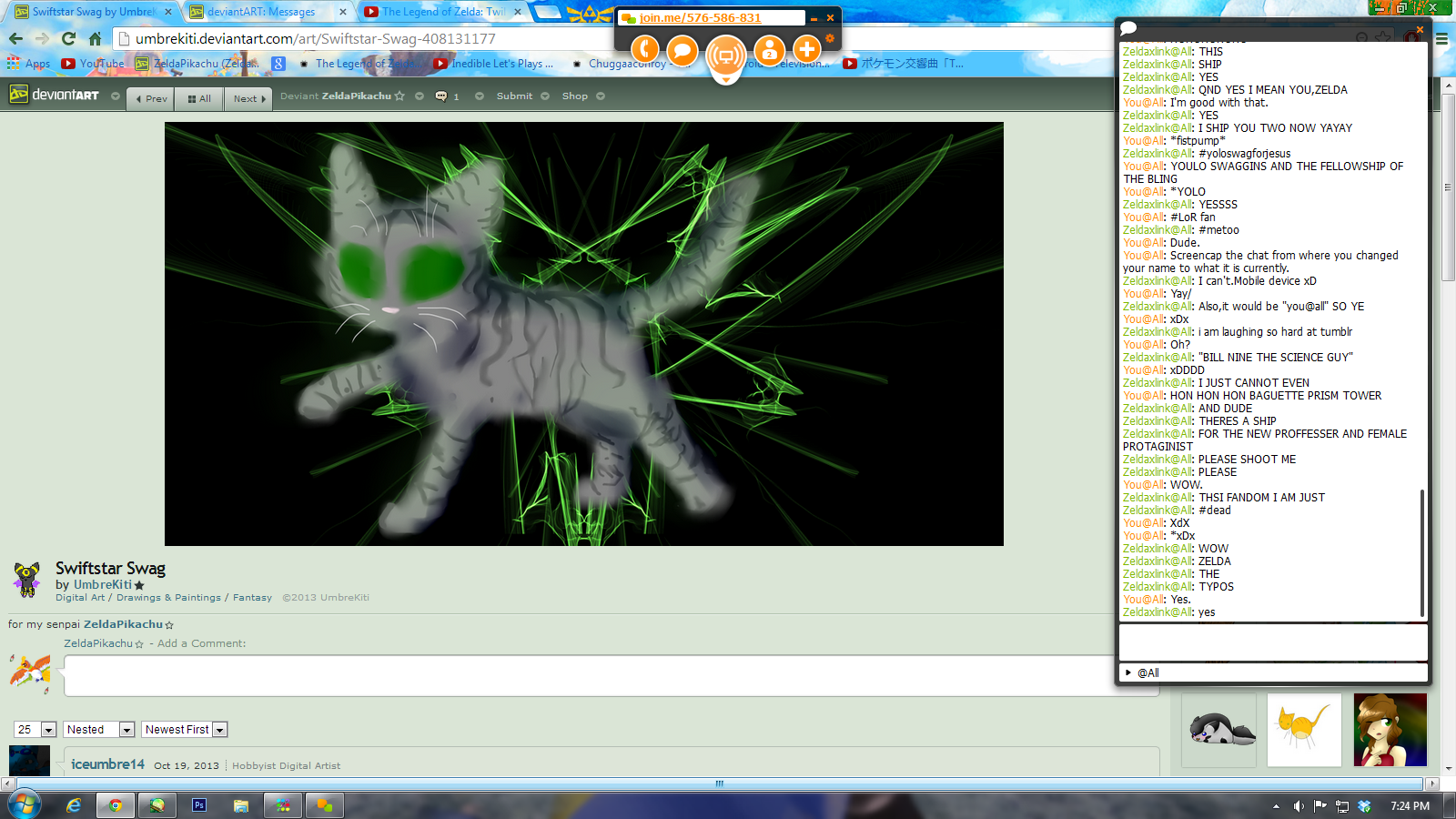Expand dropdown next to ZeldaPikachu username

(419, 96)
